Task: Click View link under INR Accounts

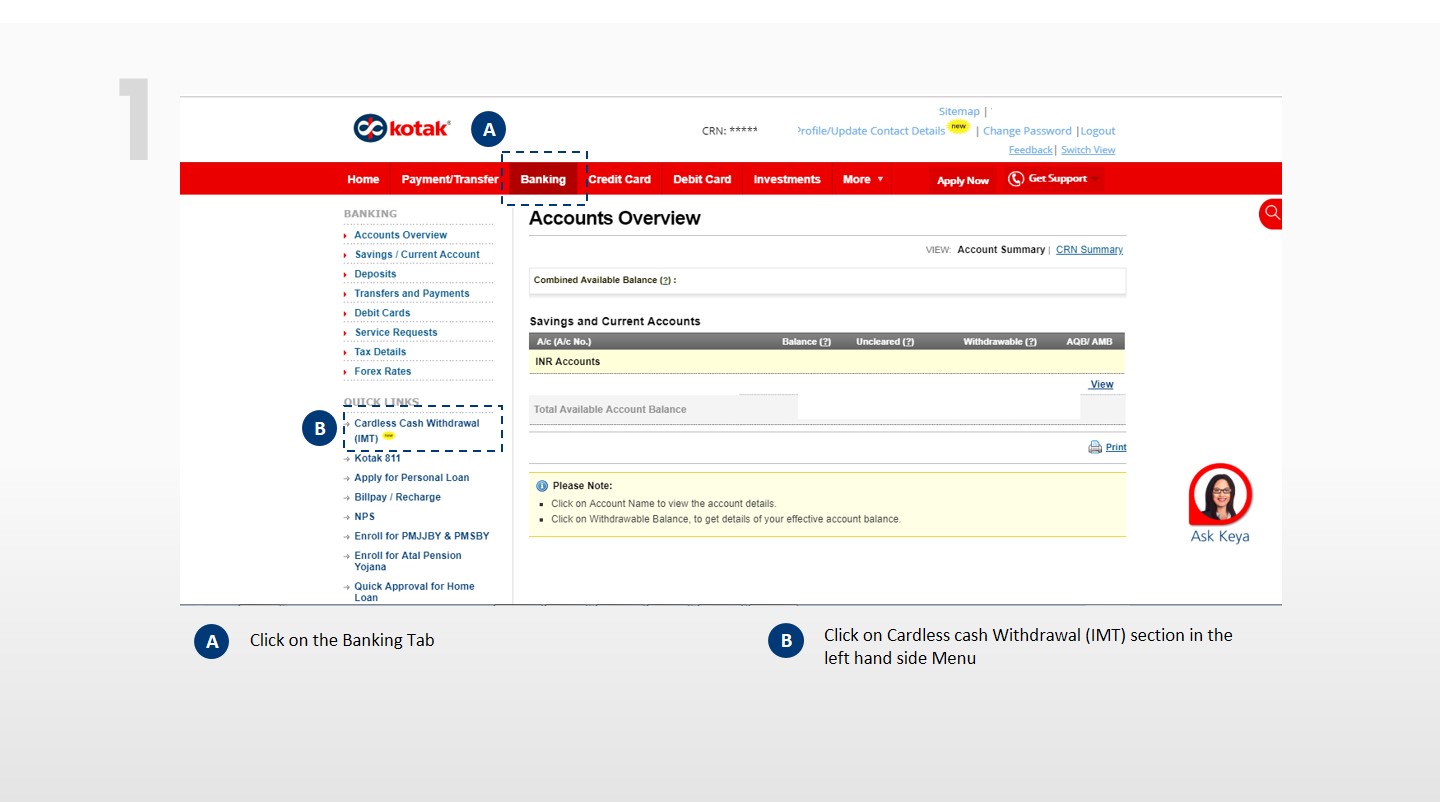Action: coord(1101,385)
